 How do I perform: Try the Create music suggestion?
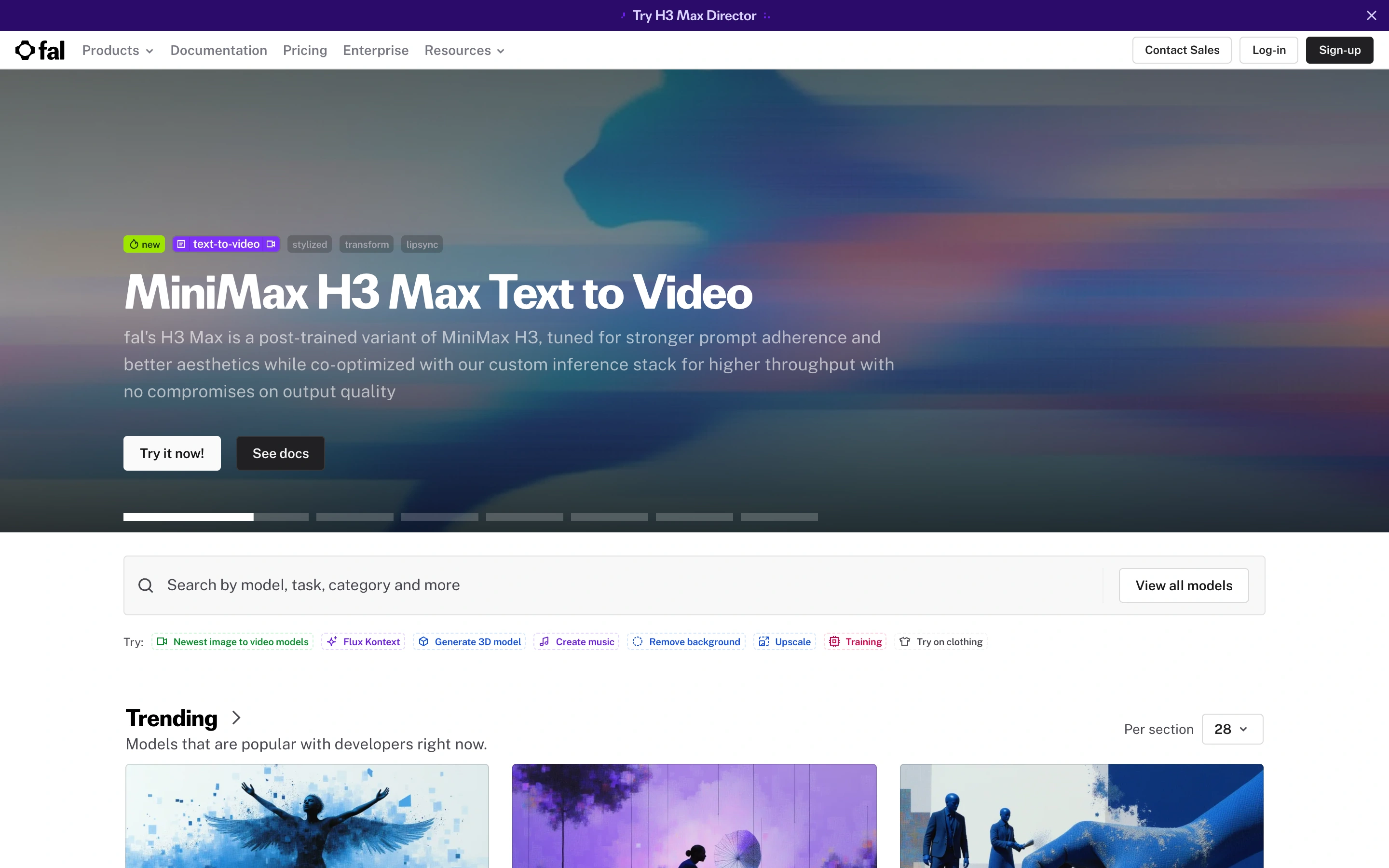click(577, 641)
